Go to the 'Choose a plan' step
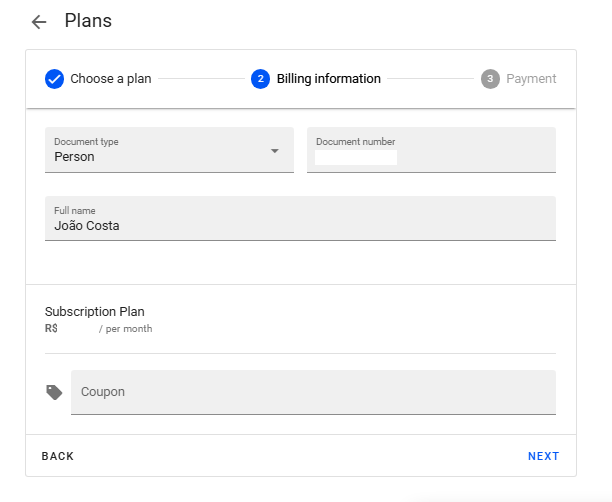Screen dimensions: 612x502 point(110,79)
